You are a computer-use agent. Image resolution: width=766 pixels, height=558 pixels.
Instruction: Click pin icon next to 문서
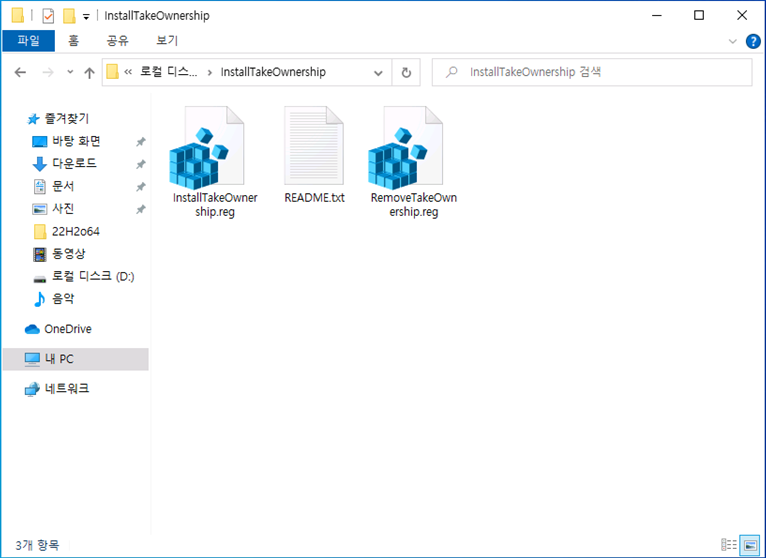coord(141,187)
